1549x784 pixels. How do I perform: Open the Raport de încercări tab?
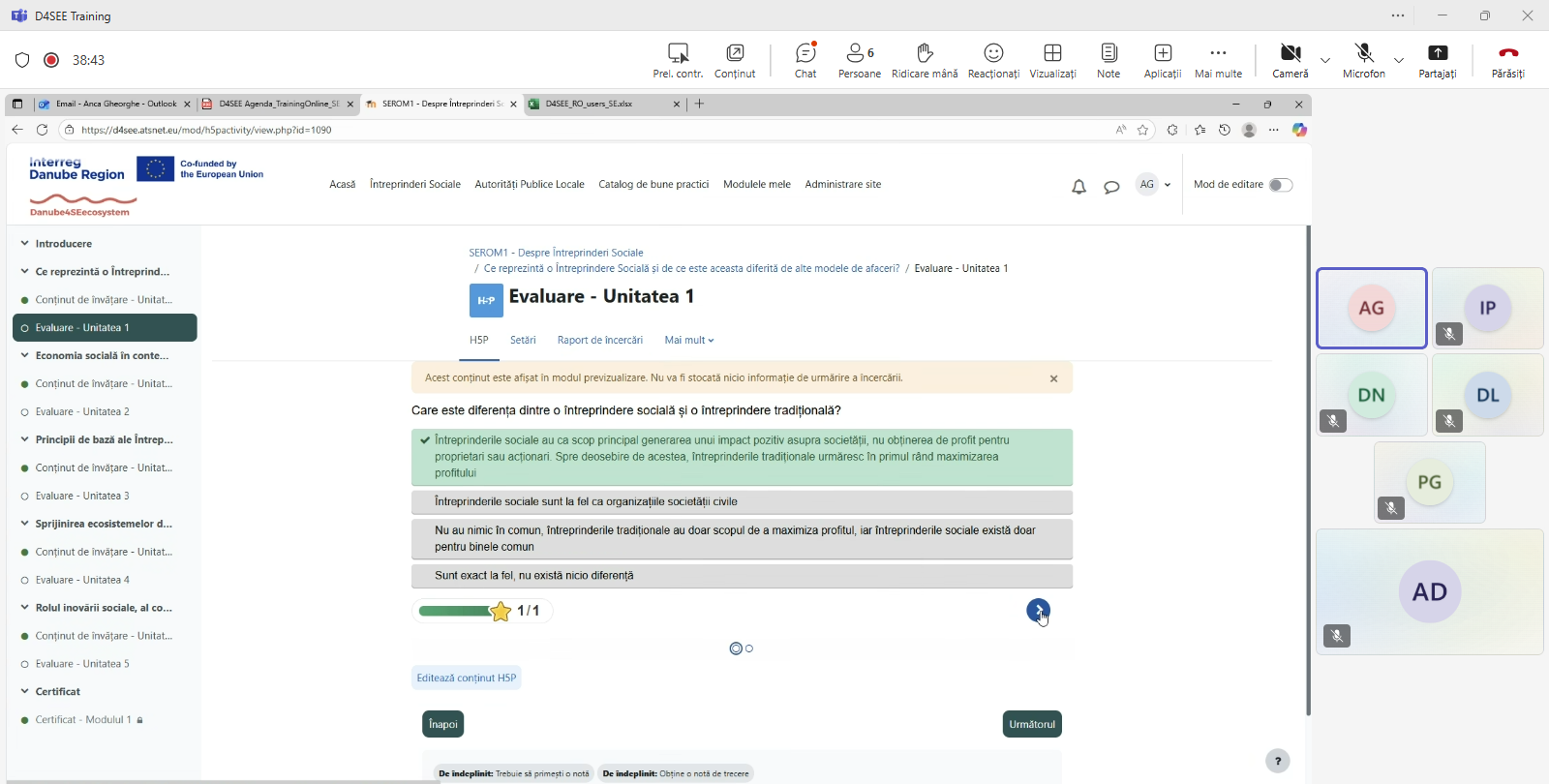point(599,341)
